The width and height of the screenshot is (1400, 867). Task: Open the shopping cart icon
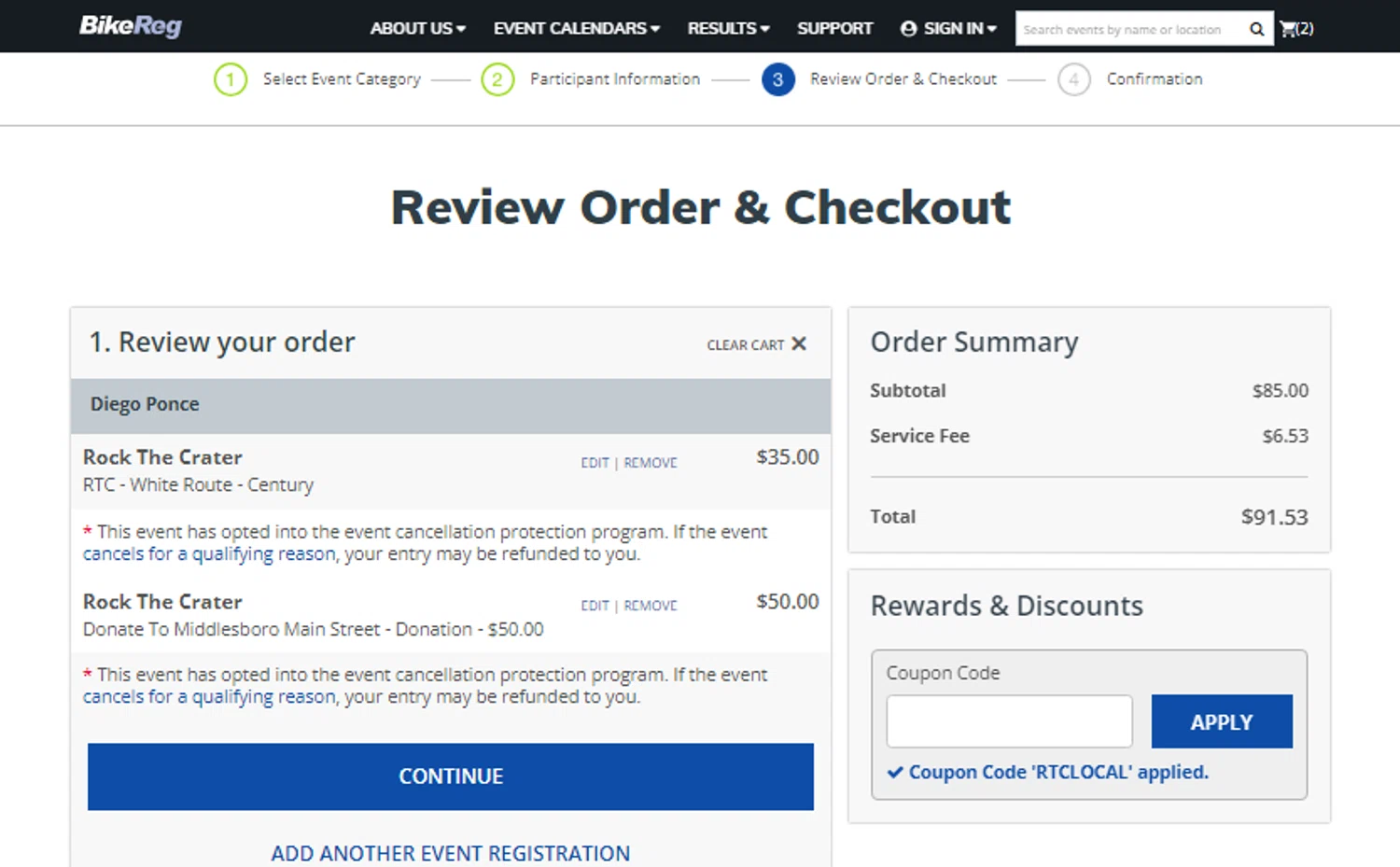[1289, 29]
